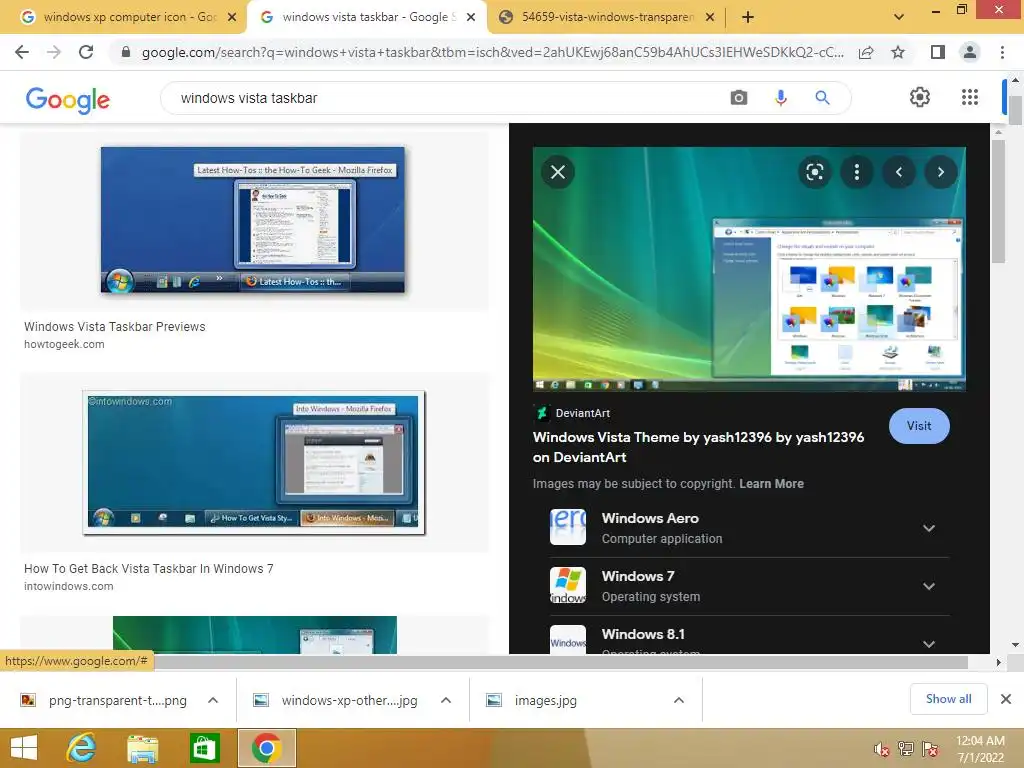The width and height of the screenshot is (1024, 768).
Task: Open options for images.jpg download
Action: (x=679, y=700)
